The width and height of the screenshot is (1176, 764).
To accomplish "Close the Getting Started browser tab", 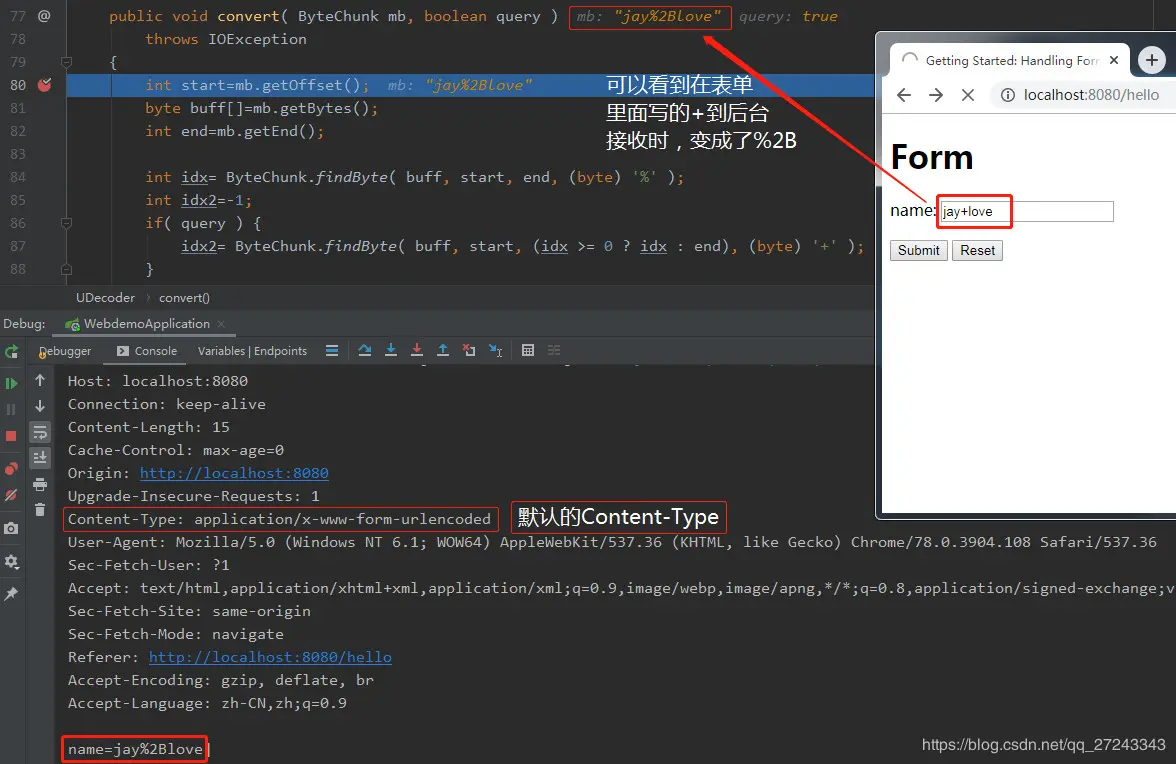I will pyautogui.click(x=1114, y=60).
